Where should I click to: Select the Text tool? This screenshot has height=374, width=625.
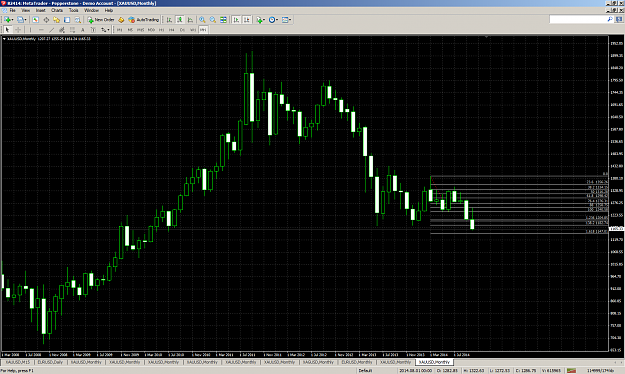coord(83,30)
